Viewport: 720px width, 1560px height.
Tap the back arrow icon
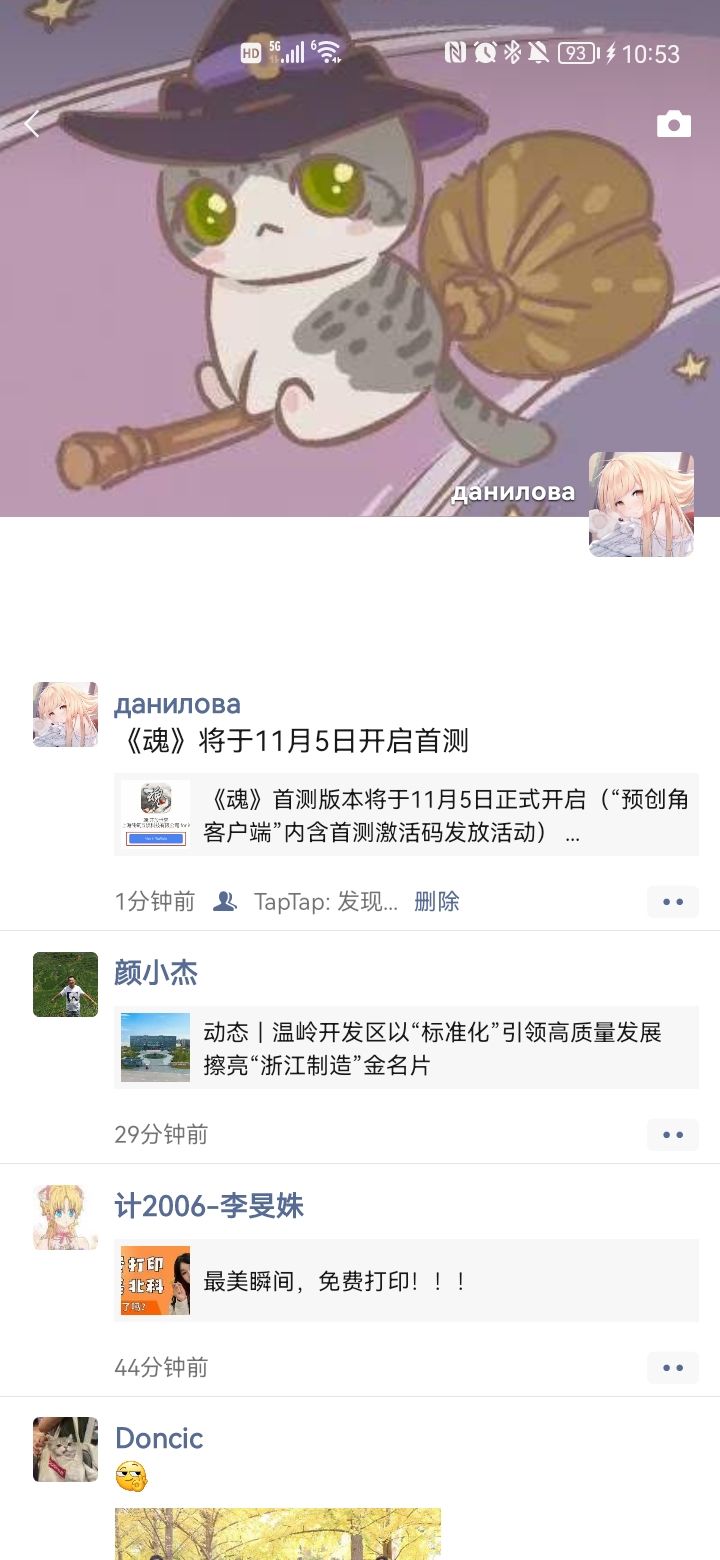coord(33,124)
